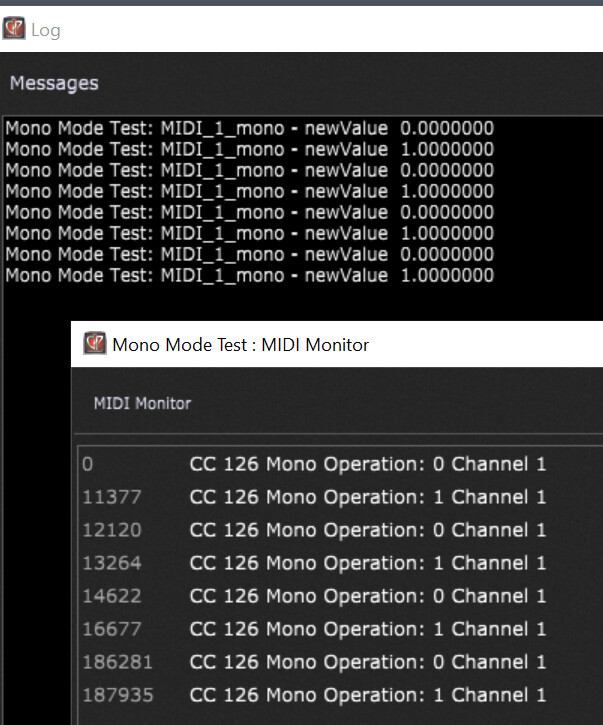Select the first log message line
The image size is (603, 725).
(249, 129)
